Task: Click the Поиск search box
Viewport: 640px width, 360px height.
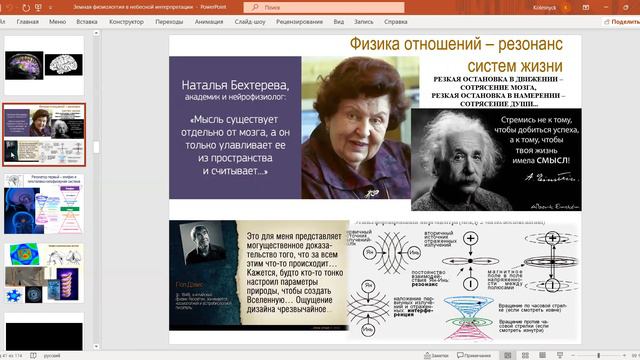Action: (324, 7)
